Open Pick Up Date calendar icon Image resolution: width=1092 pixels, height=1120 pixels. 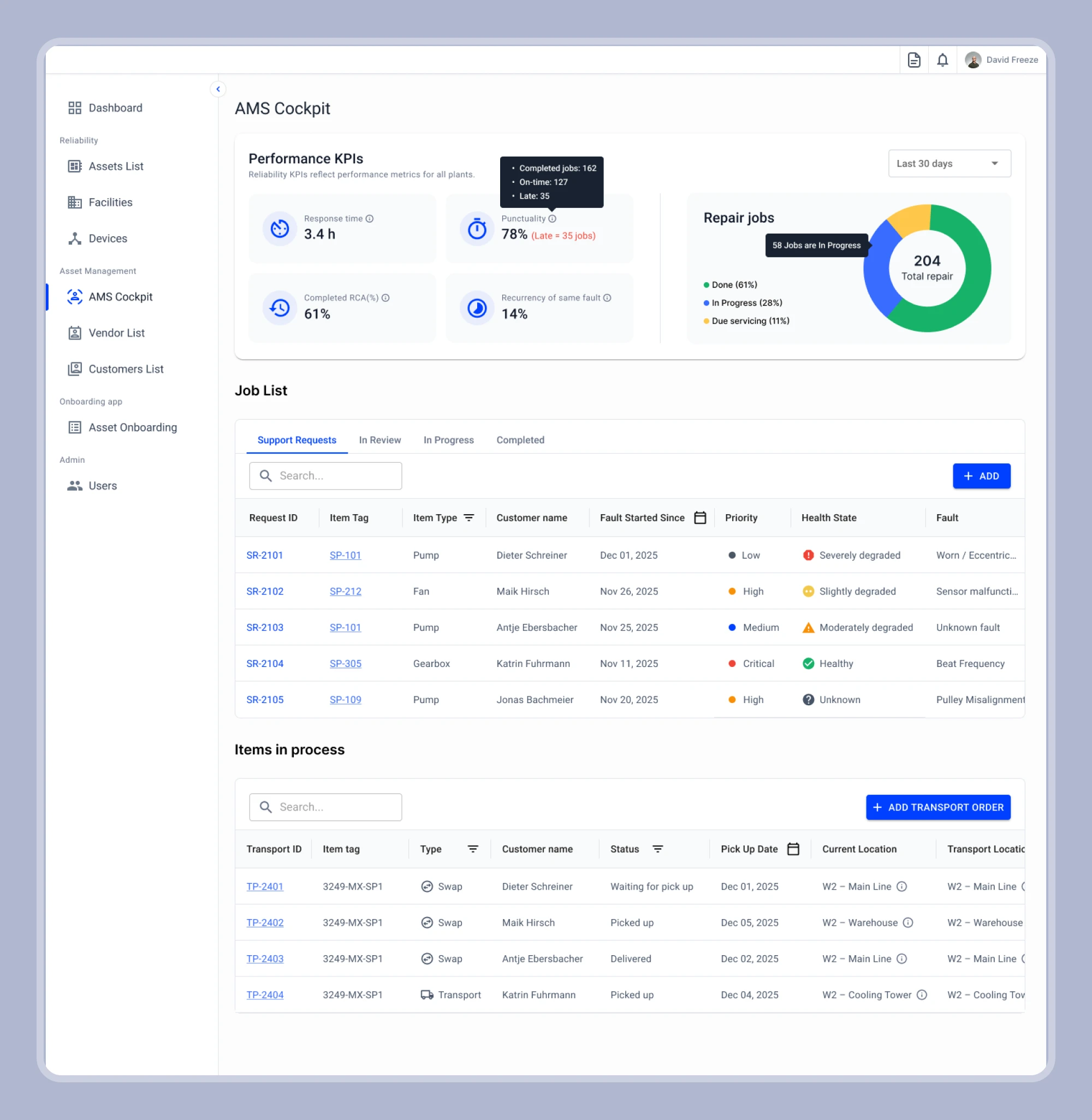tap(793, 849)
